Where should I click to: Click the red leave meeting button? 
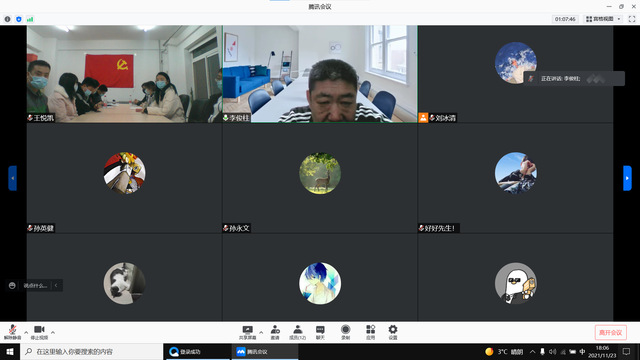click(x=611, y=333)
